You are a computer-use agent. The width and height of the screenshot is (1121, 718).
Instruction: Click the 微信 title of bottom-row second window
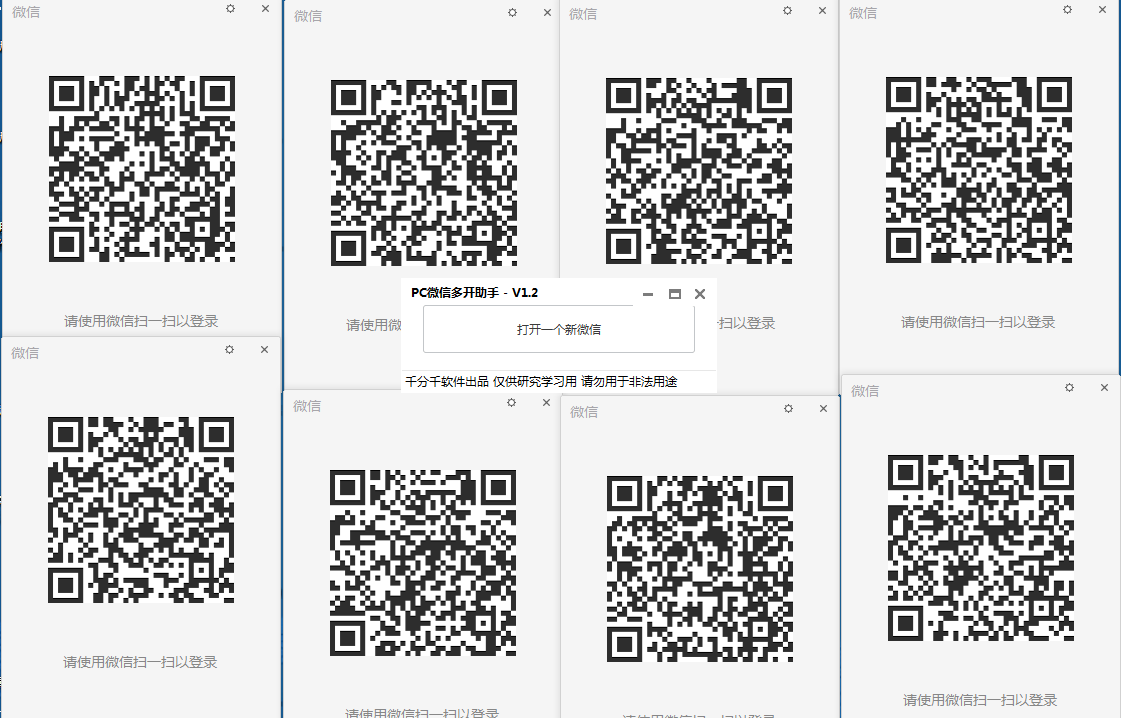pyautogui.click(x=307, y=406)
